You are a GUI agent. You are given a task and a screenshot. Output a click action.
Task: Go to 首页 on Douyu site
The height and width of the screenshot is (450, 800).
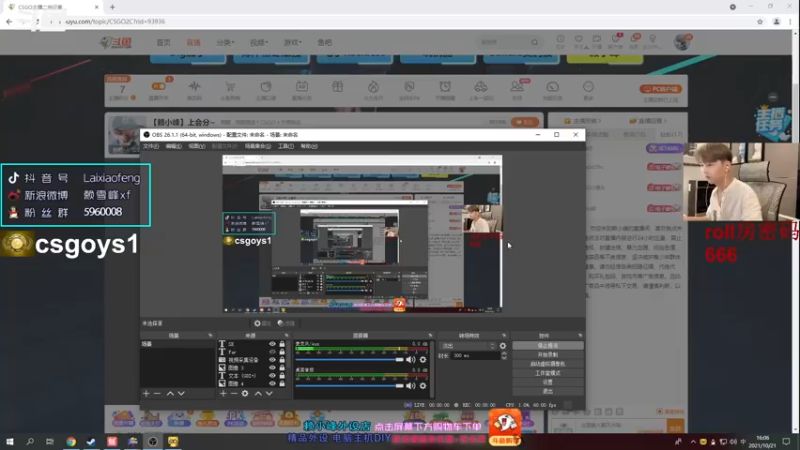click(164, 43)
